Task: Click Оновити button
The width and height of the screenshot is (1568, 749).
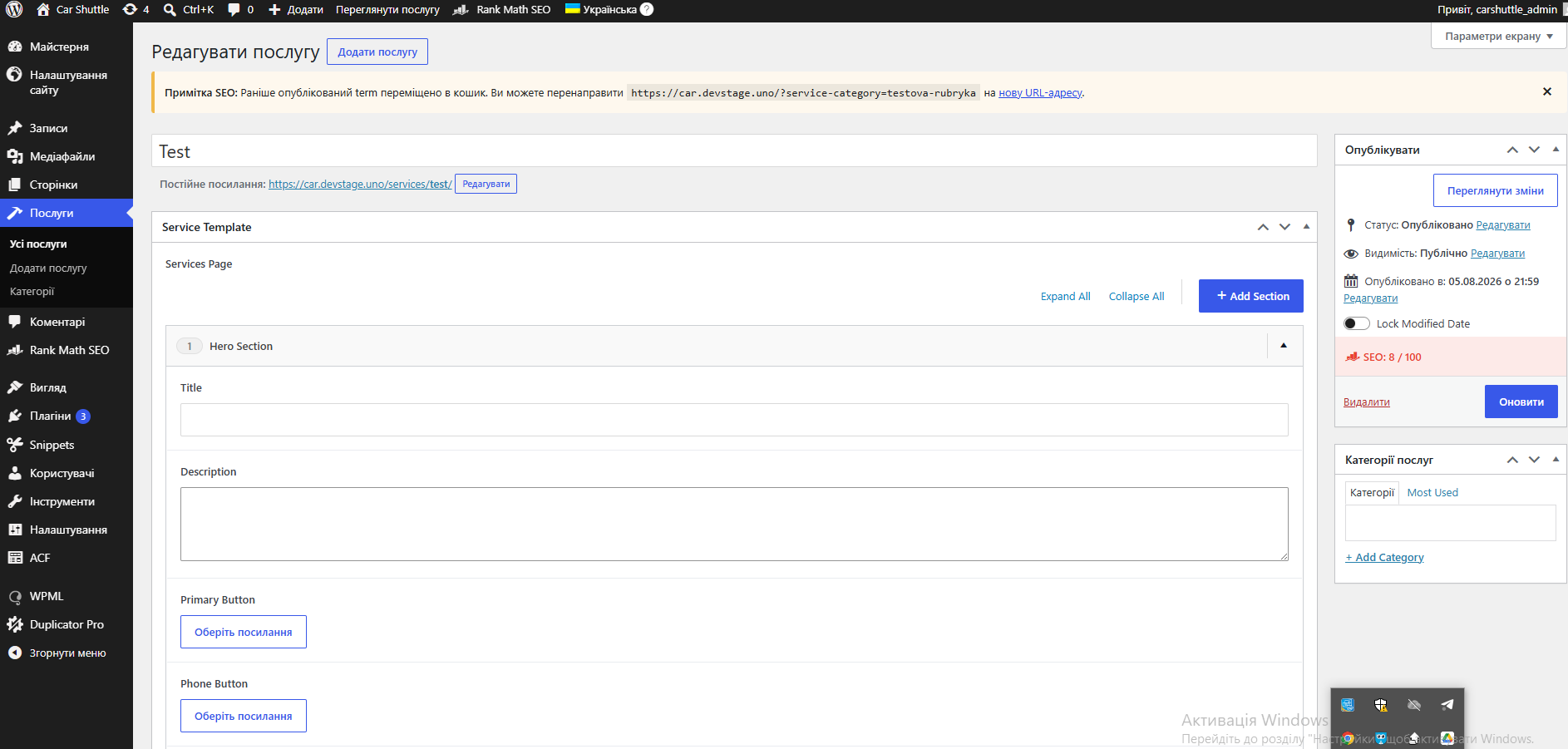Action: click(1521, 402)
